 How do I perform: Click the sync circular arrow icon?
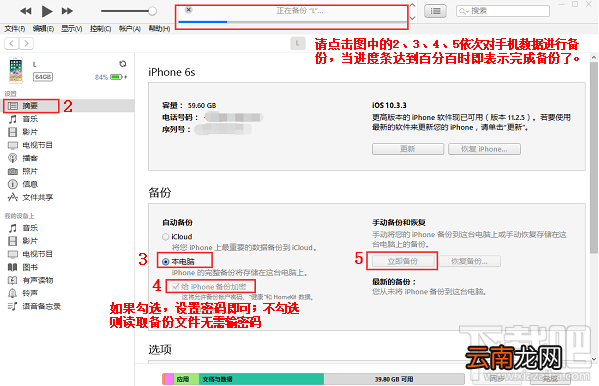(123, 64)
